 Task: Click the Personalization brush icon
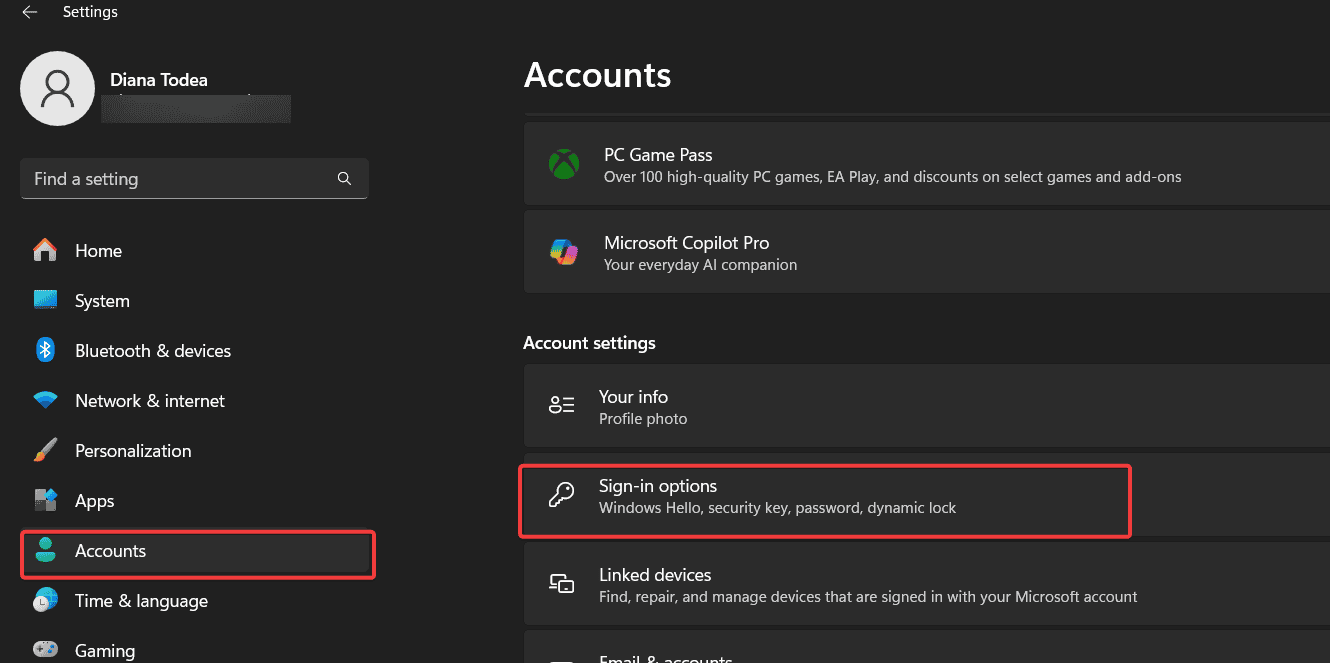45,450
